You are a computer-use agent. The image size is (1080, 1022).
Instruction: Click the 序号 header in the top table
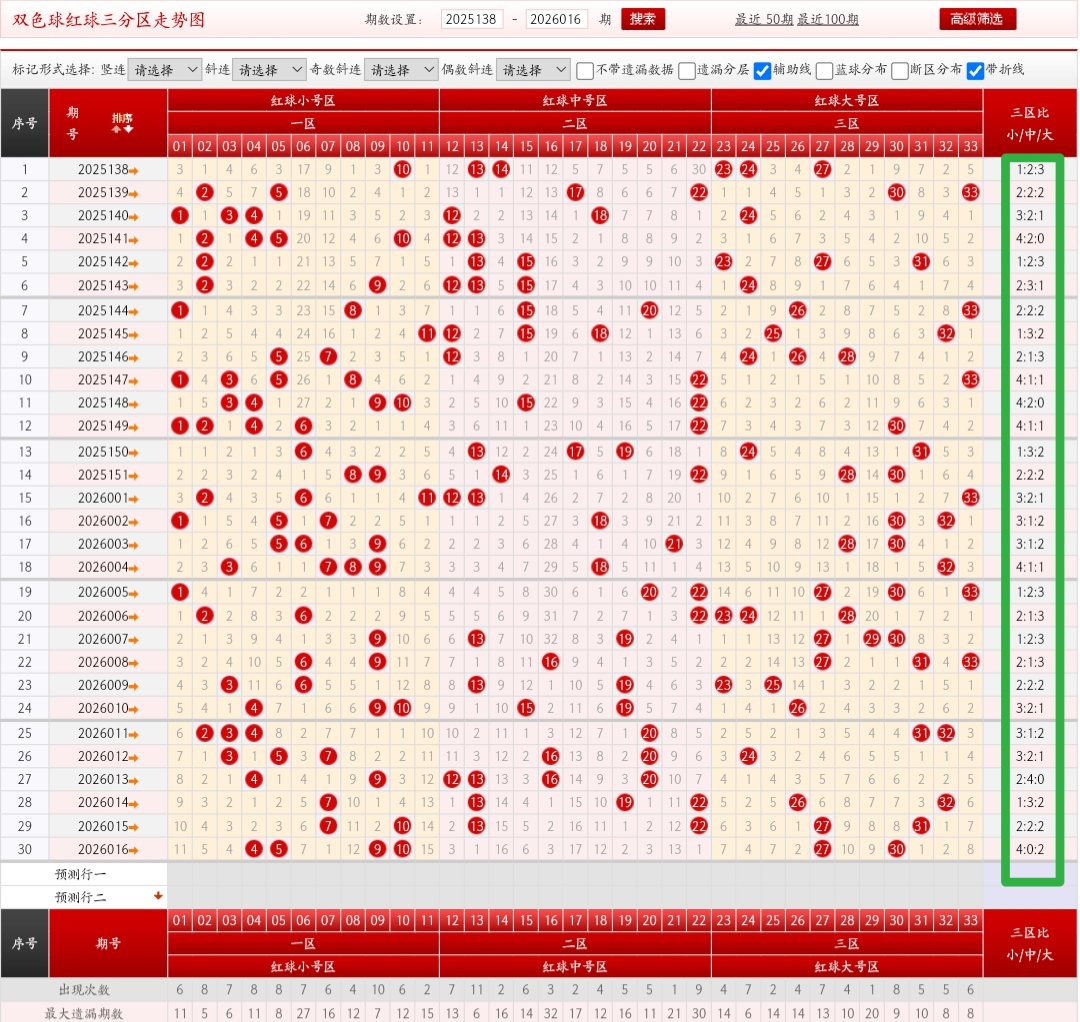tap(25, 123)
